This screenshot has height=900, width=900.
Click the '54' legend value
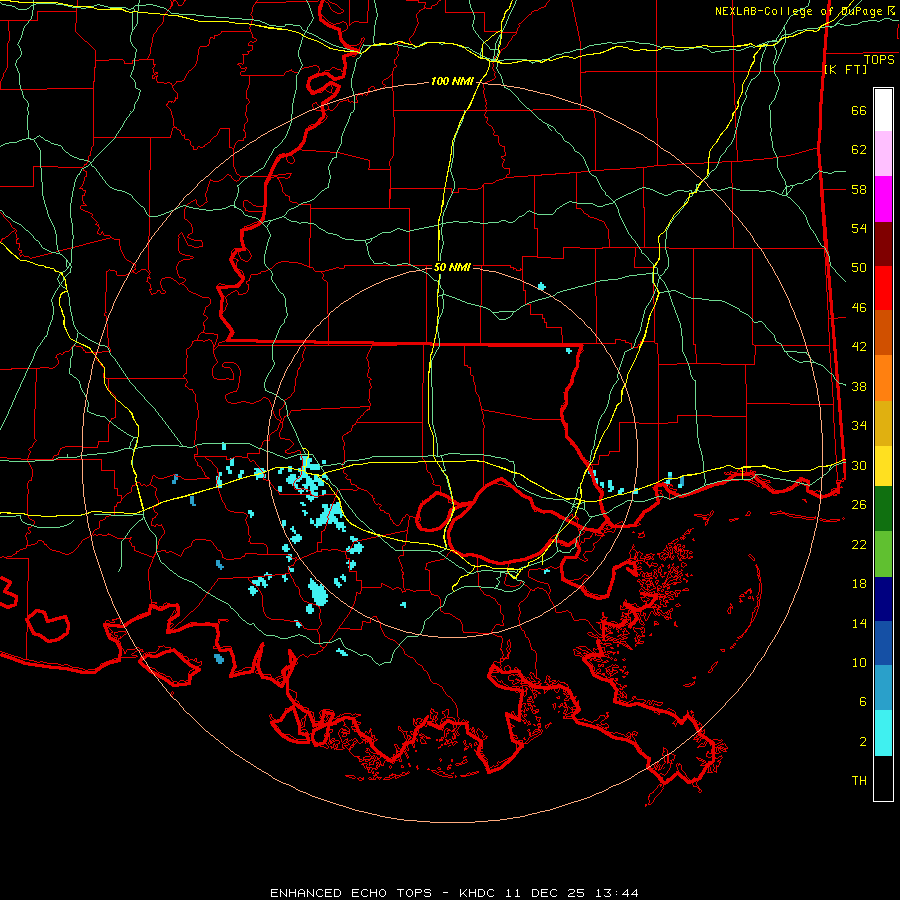pyautogui.click(x=859, y=229)
